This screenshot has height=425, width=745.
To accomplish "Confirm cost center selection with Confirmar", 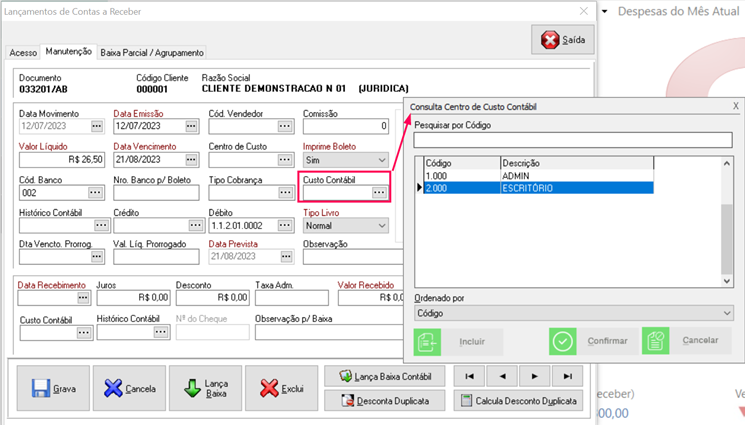I will pyautogui.click(x=593, y=341).
